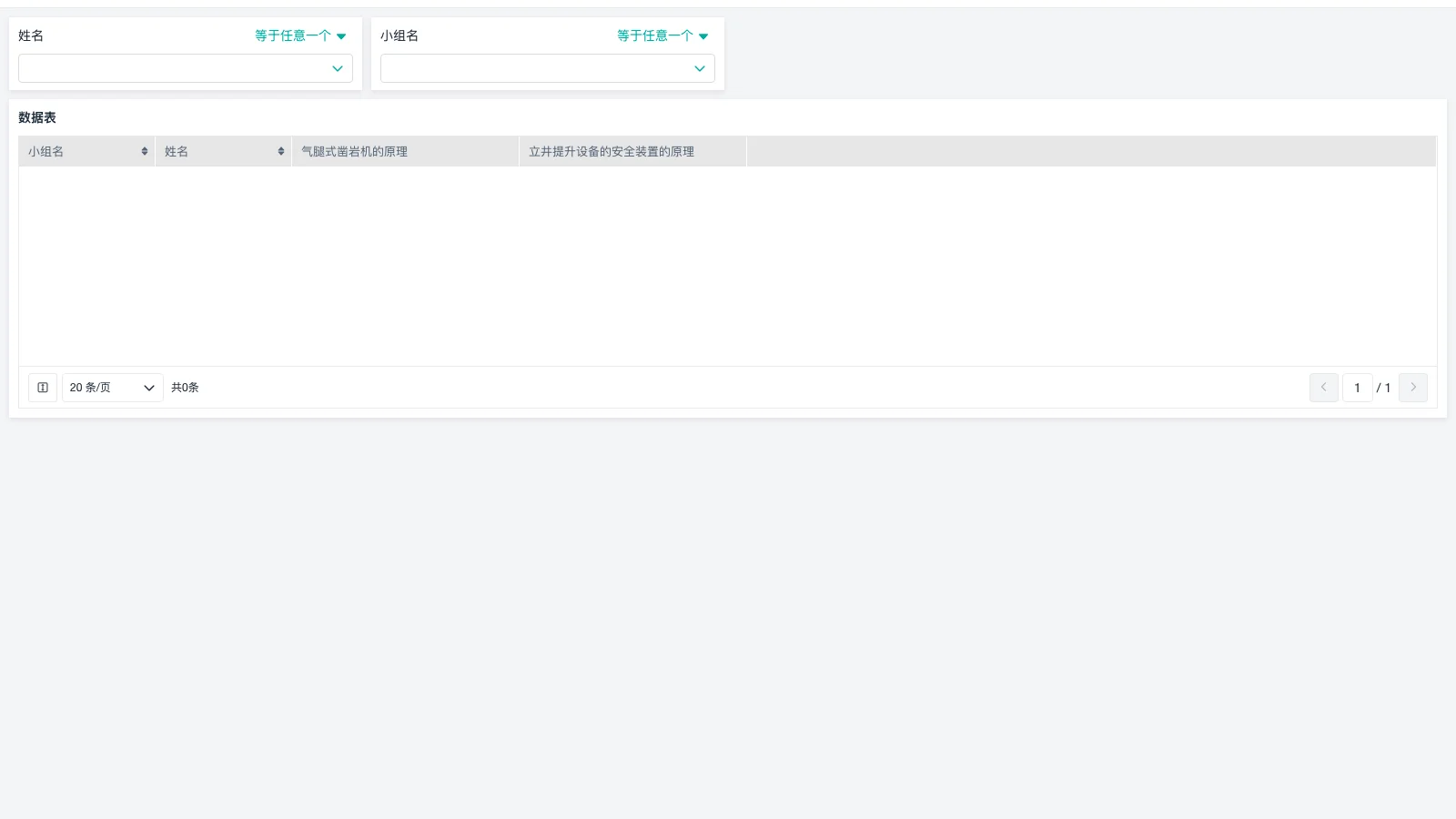Click the chevron in the 小组名 filter box
The image size is (1456, 819).
click(x=700, y=69)
